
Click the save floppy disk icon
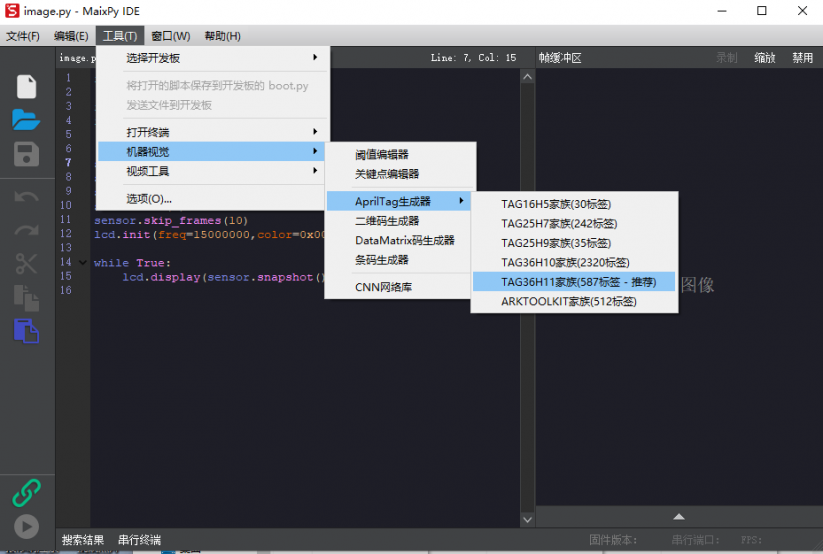pos(26,154)
